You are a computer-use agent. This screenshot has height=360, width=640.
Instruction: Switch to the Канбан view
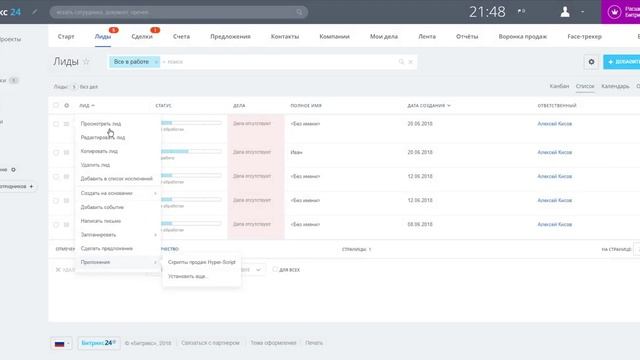[x=559, y=86]
